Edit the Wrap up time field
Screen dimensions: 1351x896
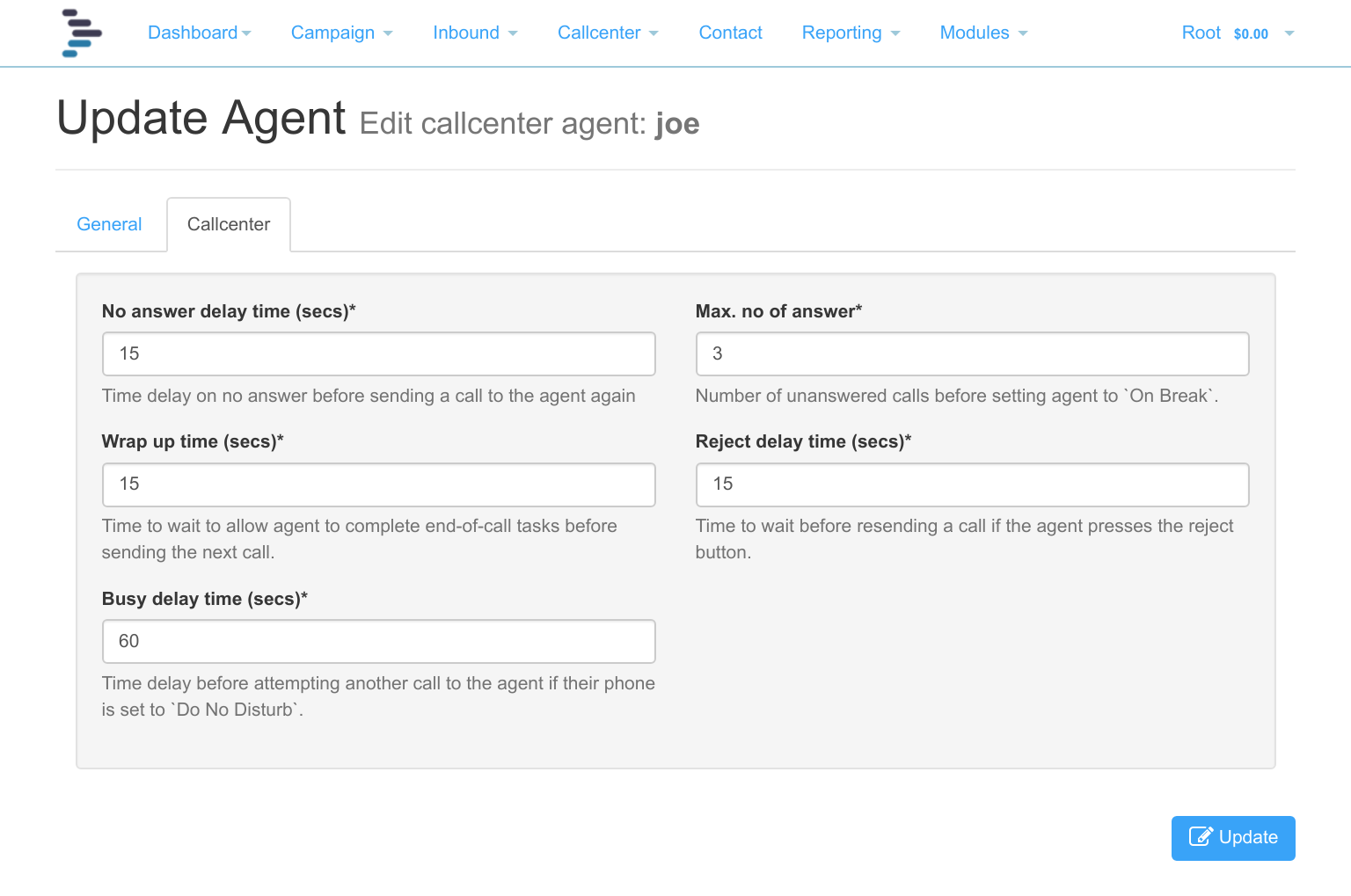379,484
